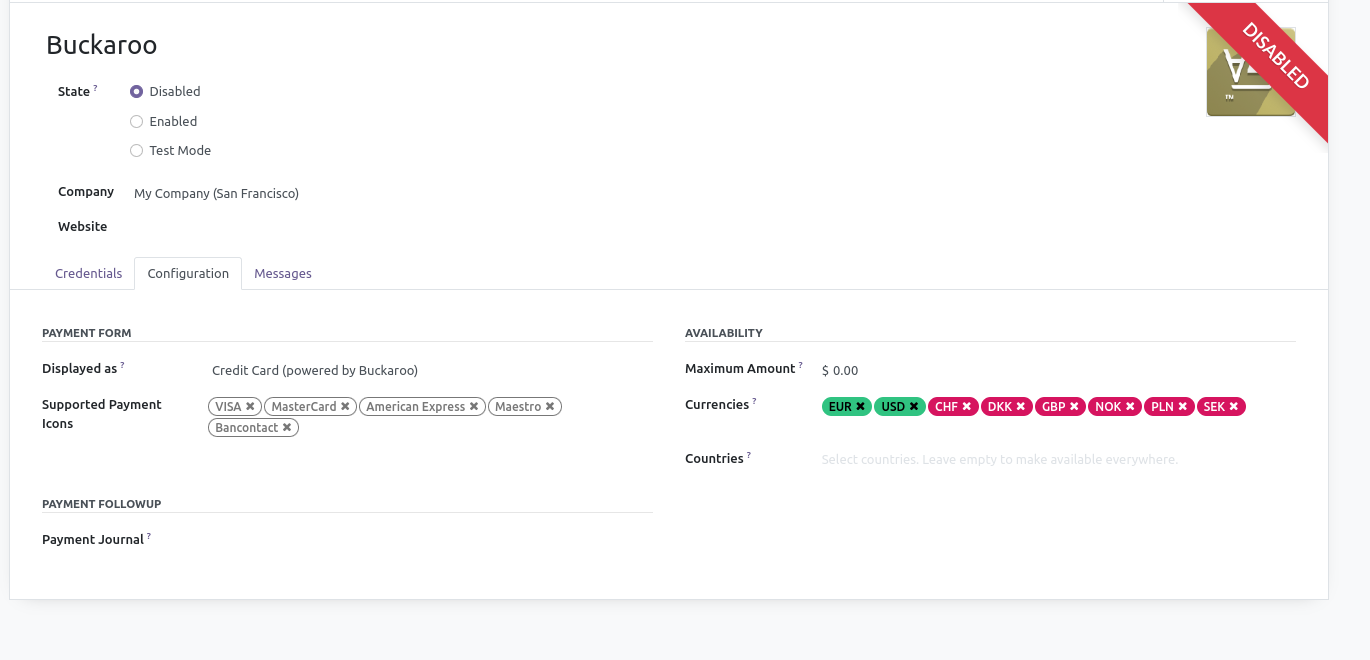Click the PAYMENT FORM section heading
Viewport: 1370px width, 660px height.
click(87, 333)
